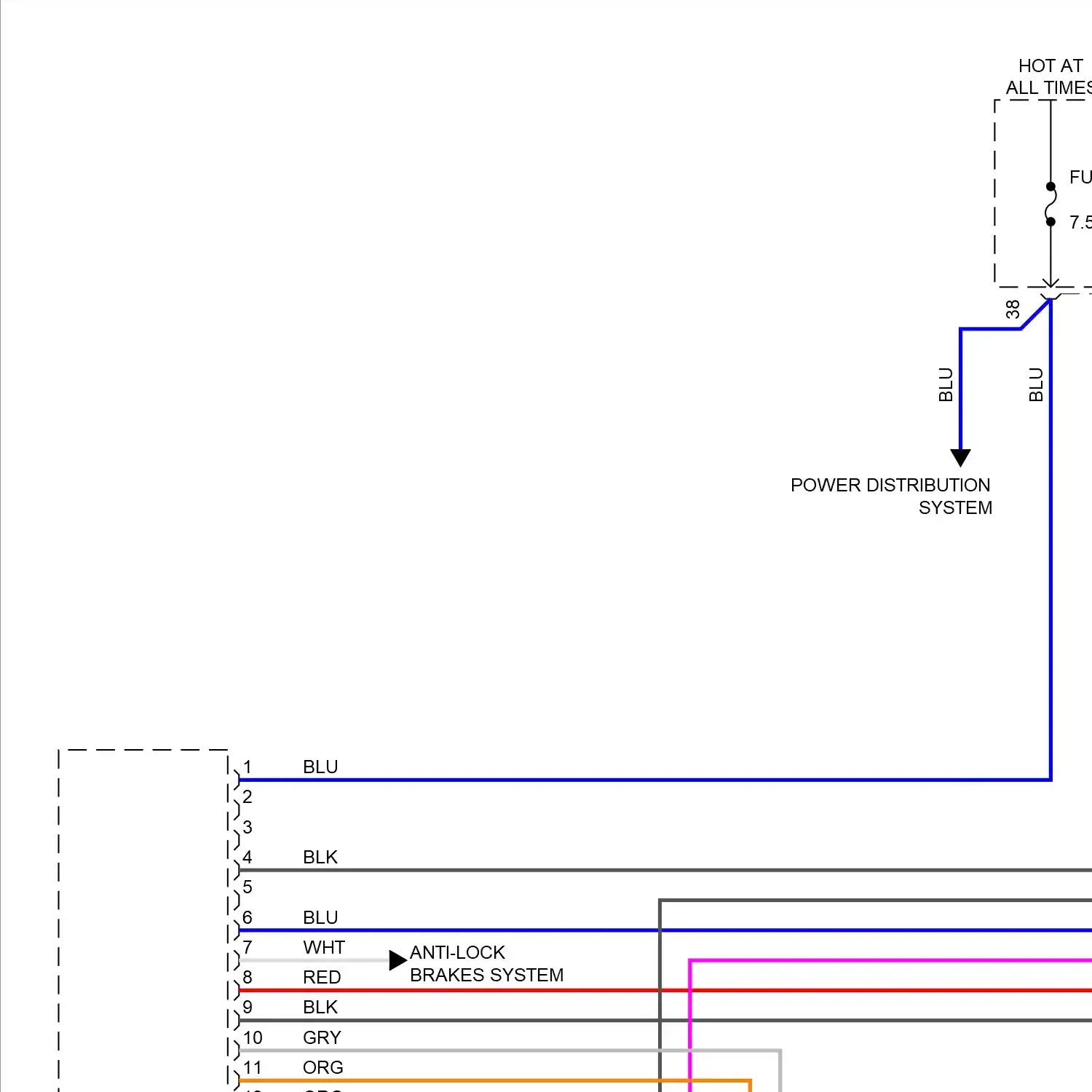Screen dimensions: 1092x1092
Task: Click pin number 4 on the connector
Action: [248, 857]
